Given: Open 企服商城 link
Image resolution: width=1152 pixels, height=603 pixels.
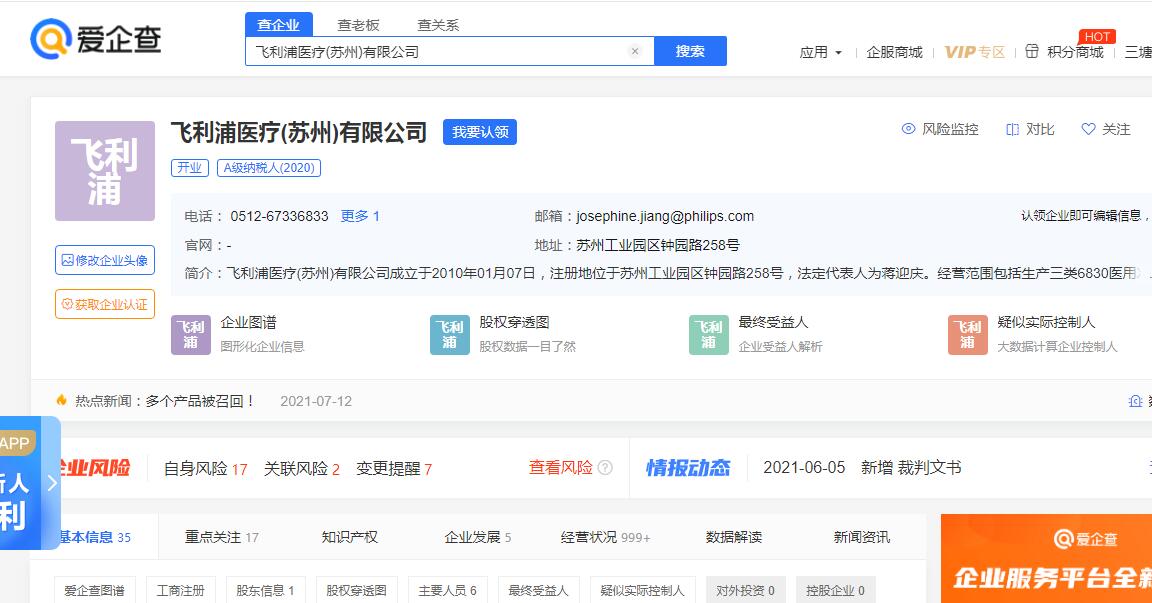Looking at the screenshot, I should (894, 52).
